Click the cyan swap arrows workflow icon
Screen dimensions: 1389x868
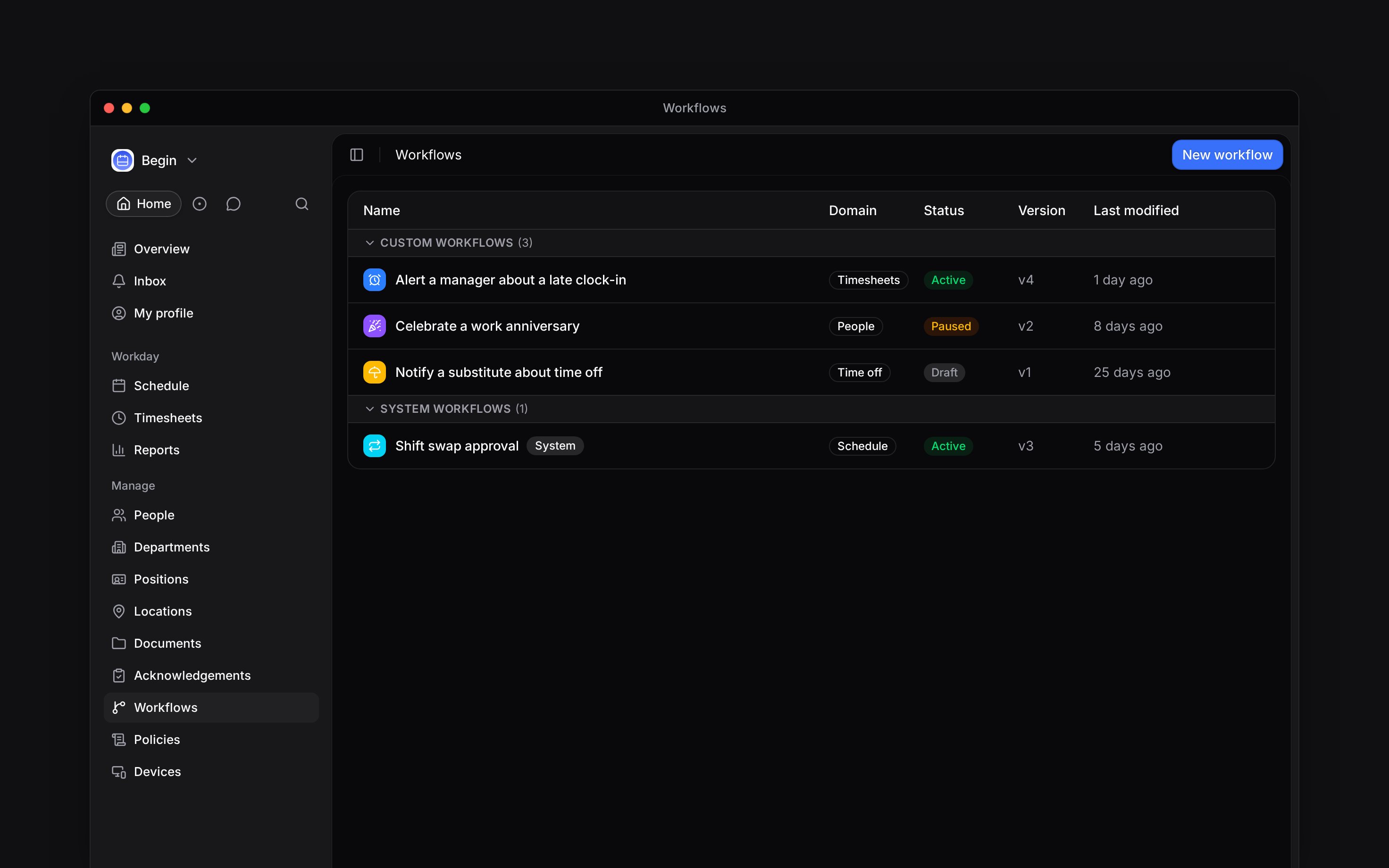point(374,446)
